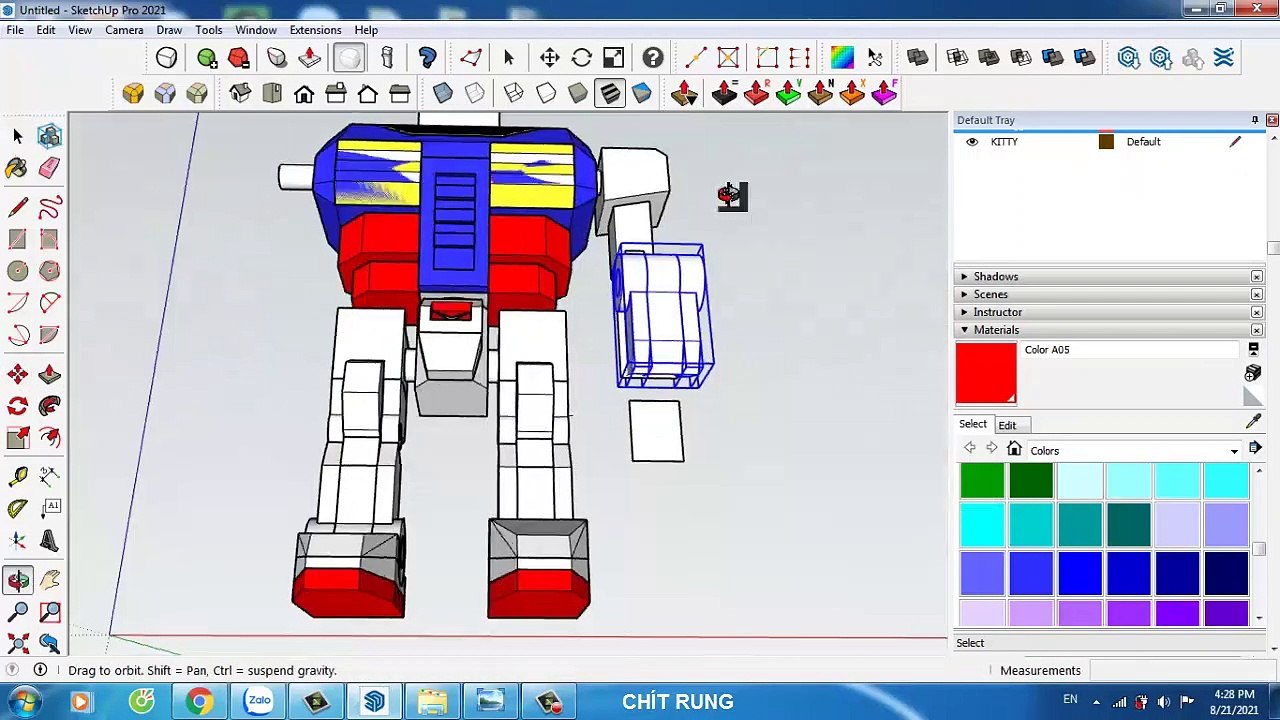1280x720 pixels.
Task: Switch to Front view house icon
Action: [304, 94]
